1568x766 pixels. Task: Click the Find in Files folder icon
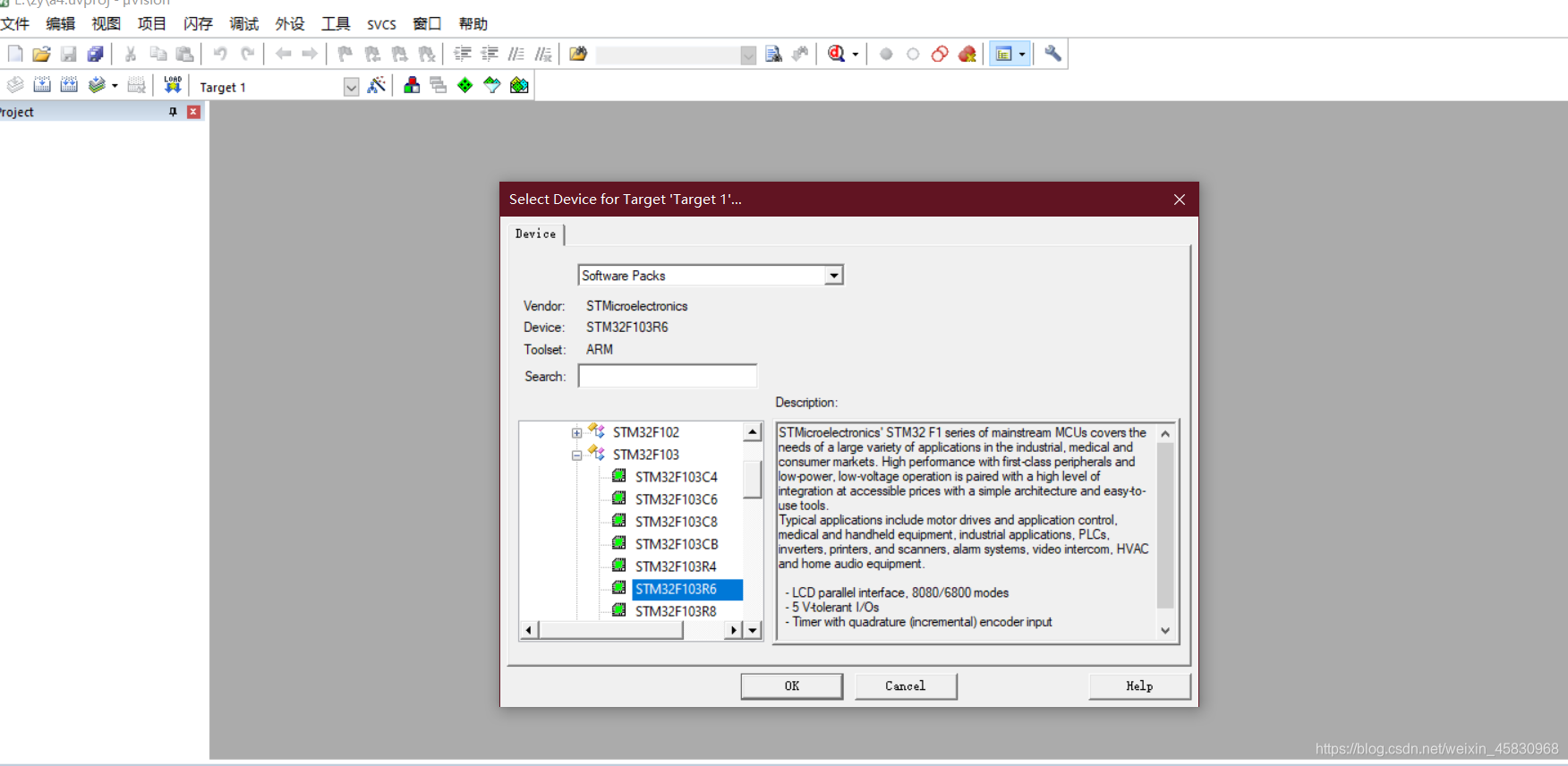tap(578, 55)
